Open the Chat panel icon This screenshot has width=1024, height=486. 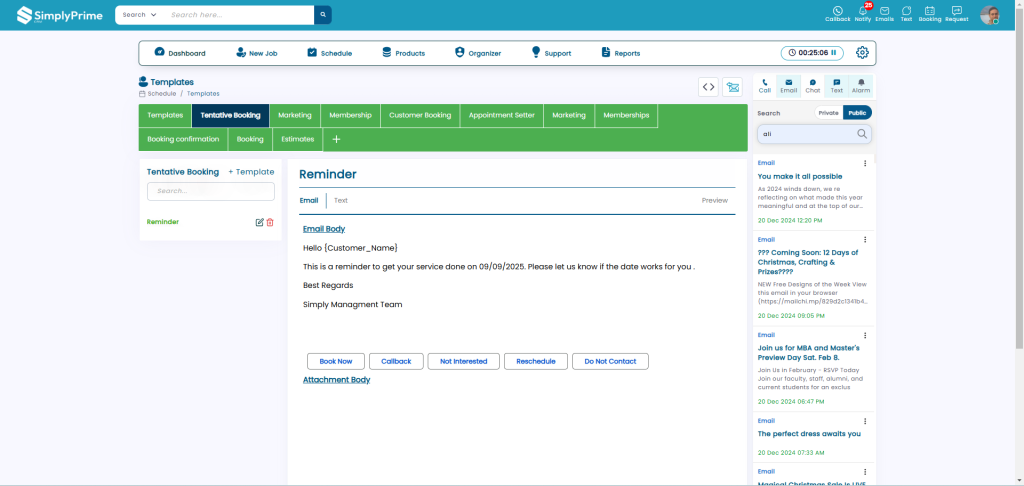[812, 86]
